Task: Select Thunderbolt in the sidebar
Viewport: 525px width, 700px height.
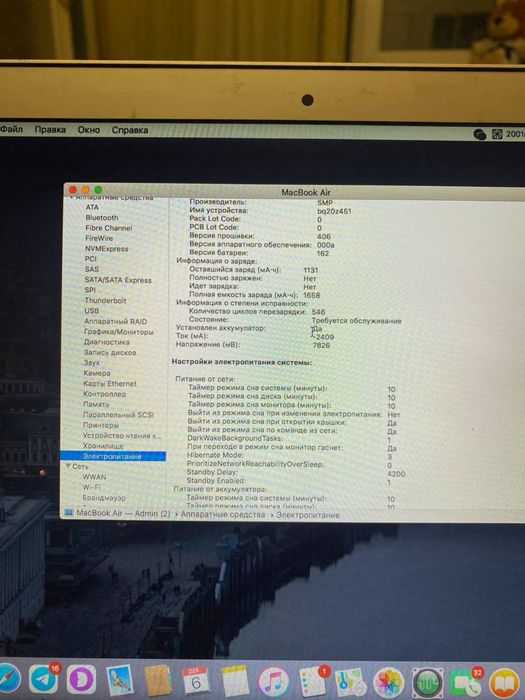Action: (x=105, y=300)
